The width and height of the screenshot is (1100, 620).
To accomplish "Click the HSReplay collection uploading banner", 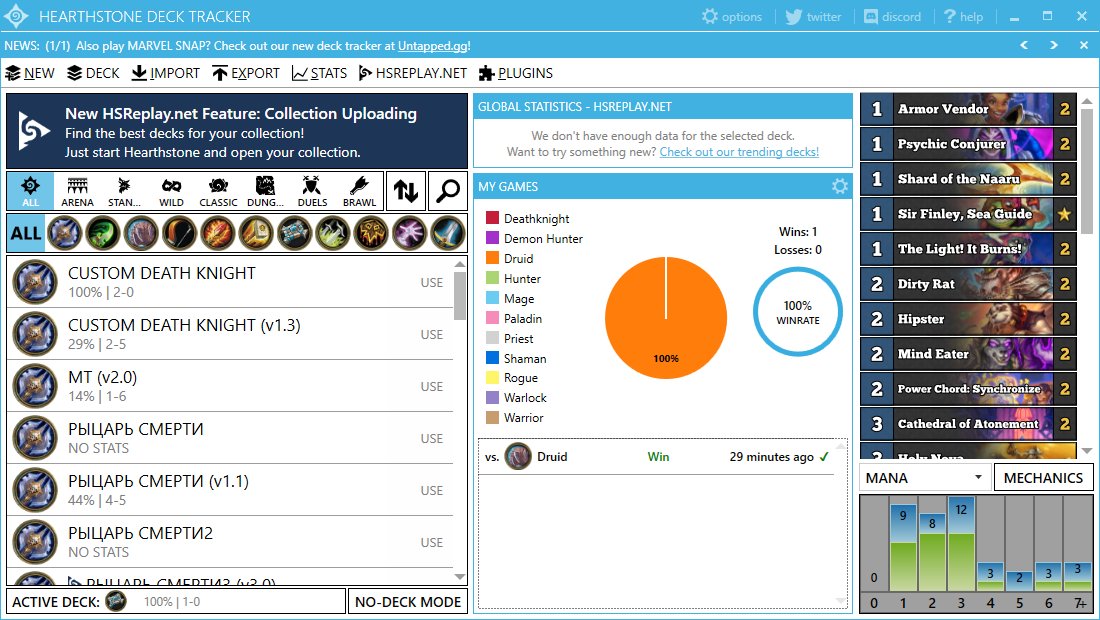I will click(236, 132).
